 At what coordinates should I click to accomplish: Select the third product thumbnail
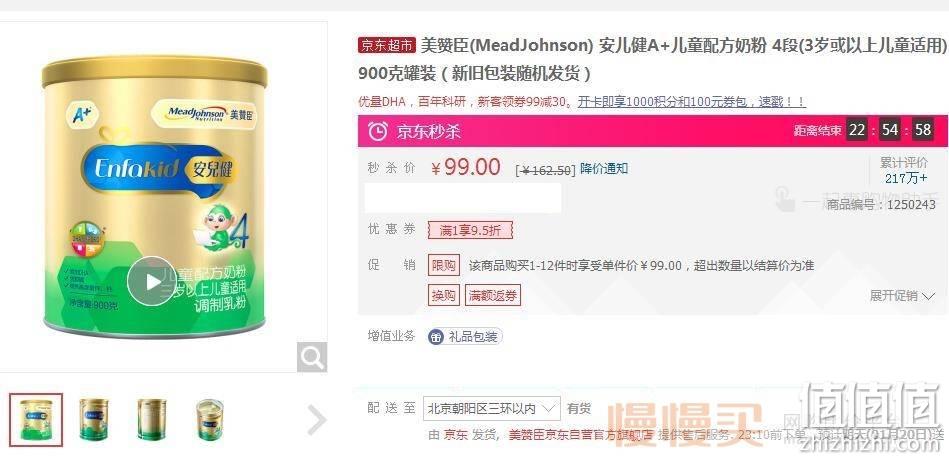[x=151, y=419]
